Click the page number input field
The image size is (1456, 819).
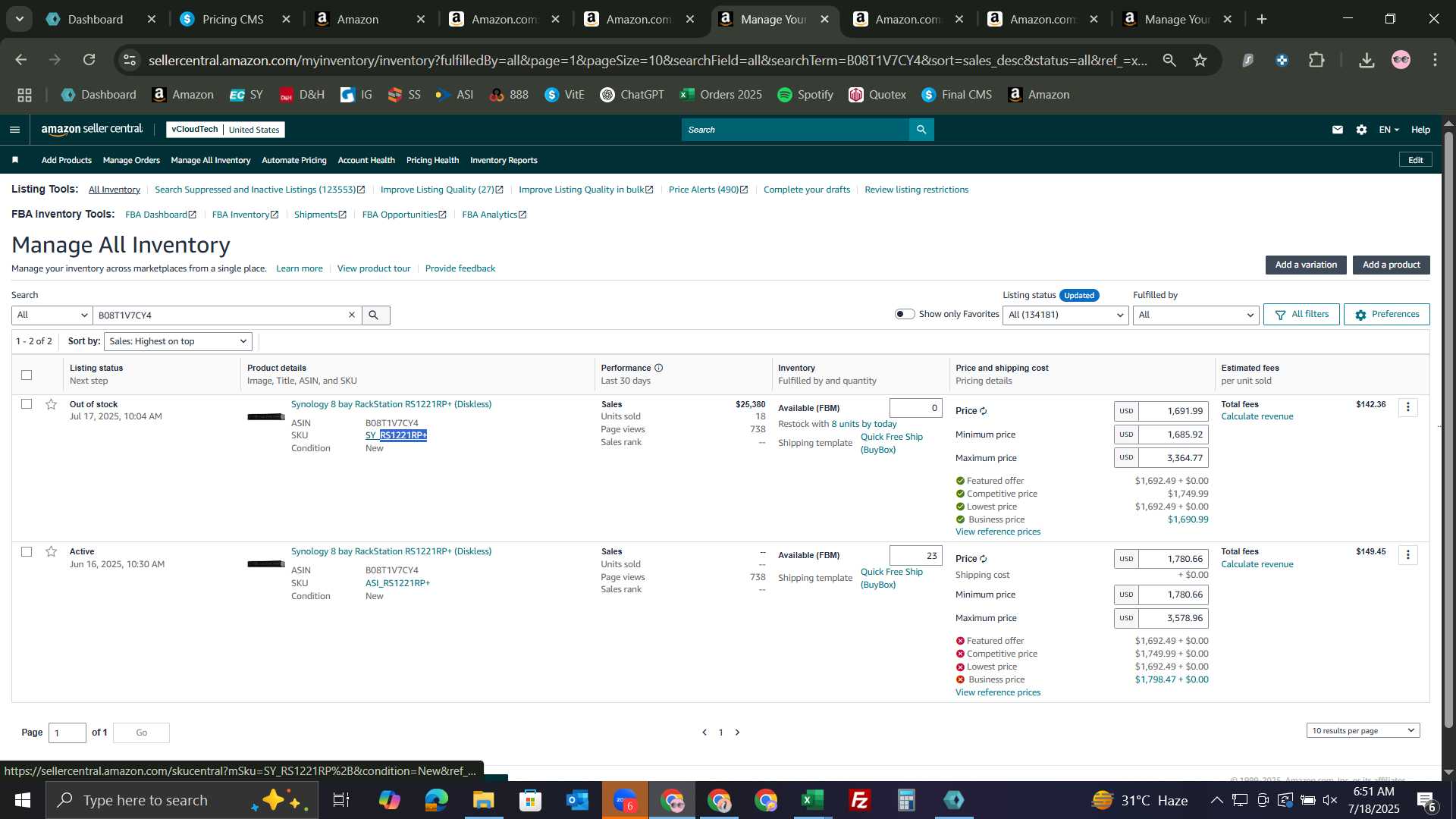tap(67, 733)
